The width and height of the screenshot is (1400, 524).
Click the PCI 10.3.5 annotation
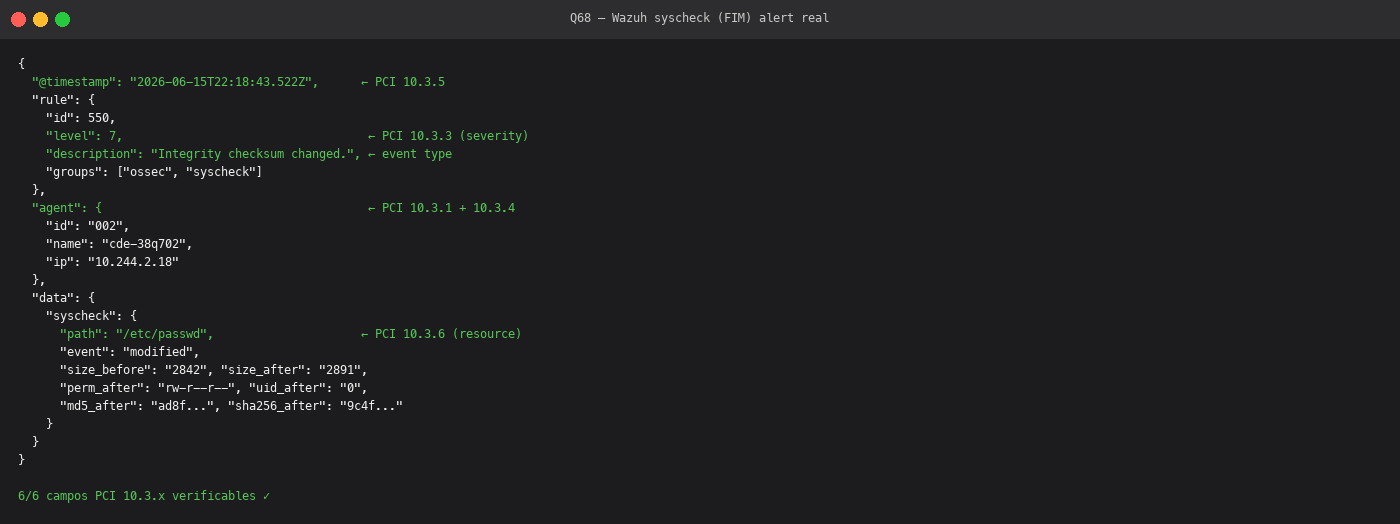(x=403, y=82)
